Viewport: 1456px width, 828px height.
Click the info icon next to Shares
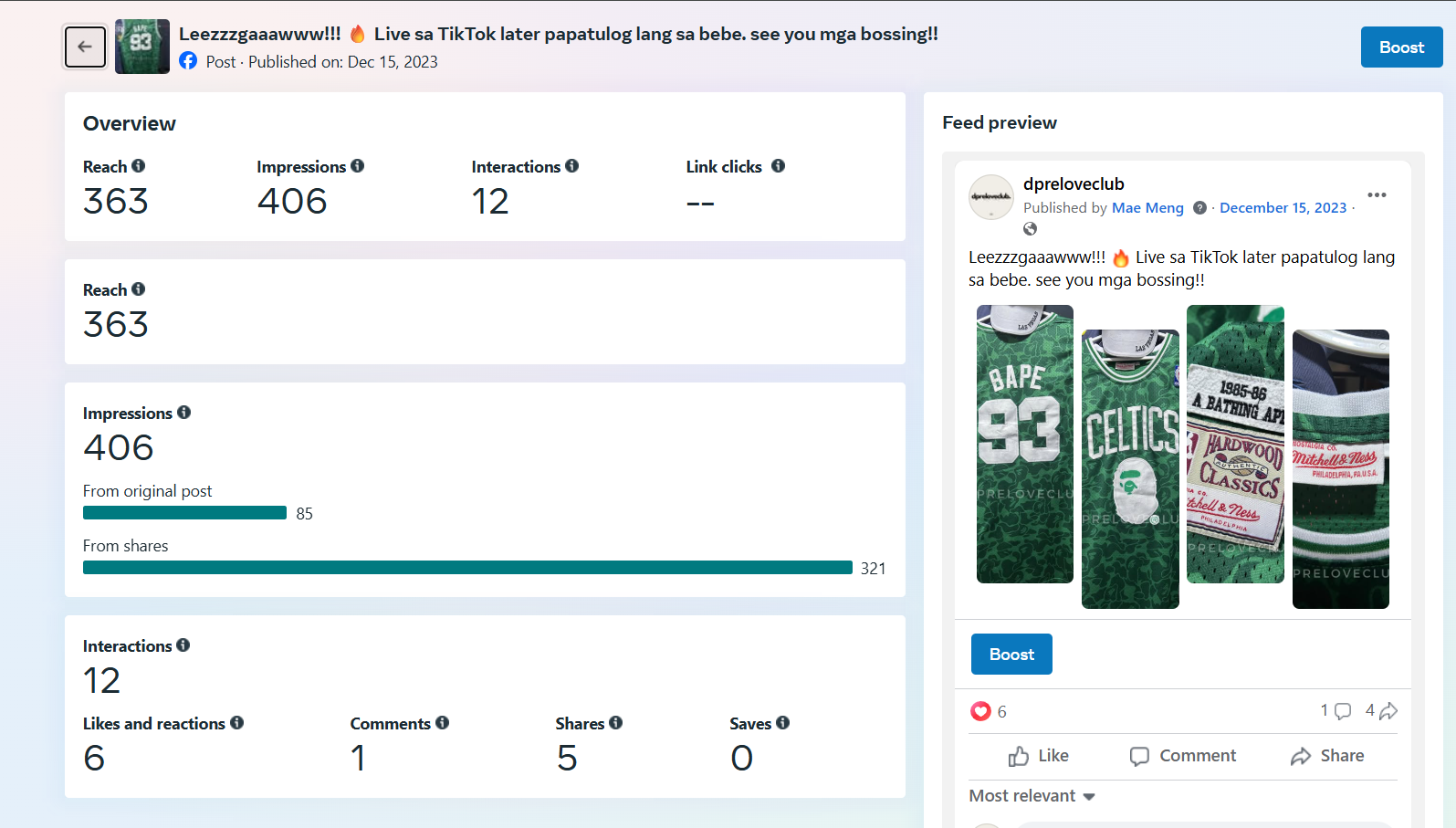click(616, 723)
